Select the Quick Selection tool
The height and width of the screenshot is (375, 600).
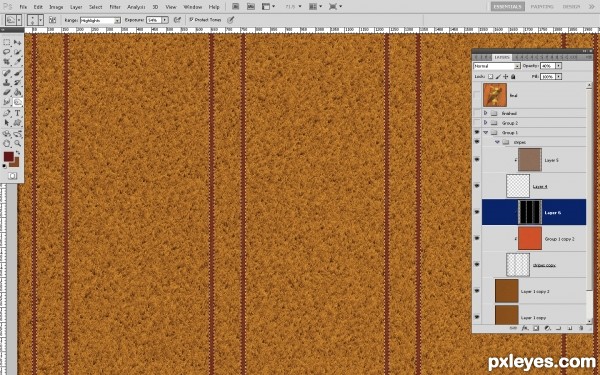click(x=18, y=52)
